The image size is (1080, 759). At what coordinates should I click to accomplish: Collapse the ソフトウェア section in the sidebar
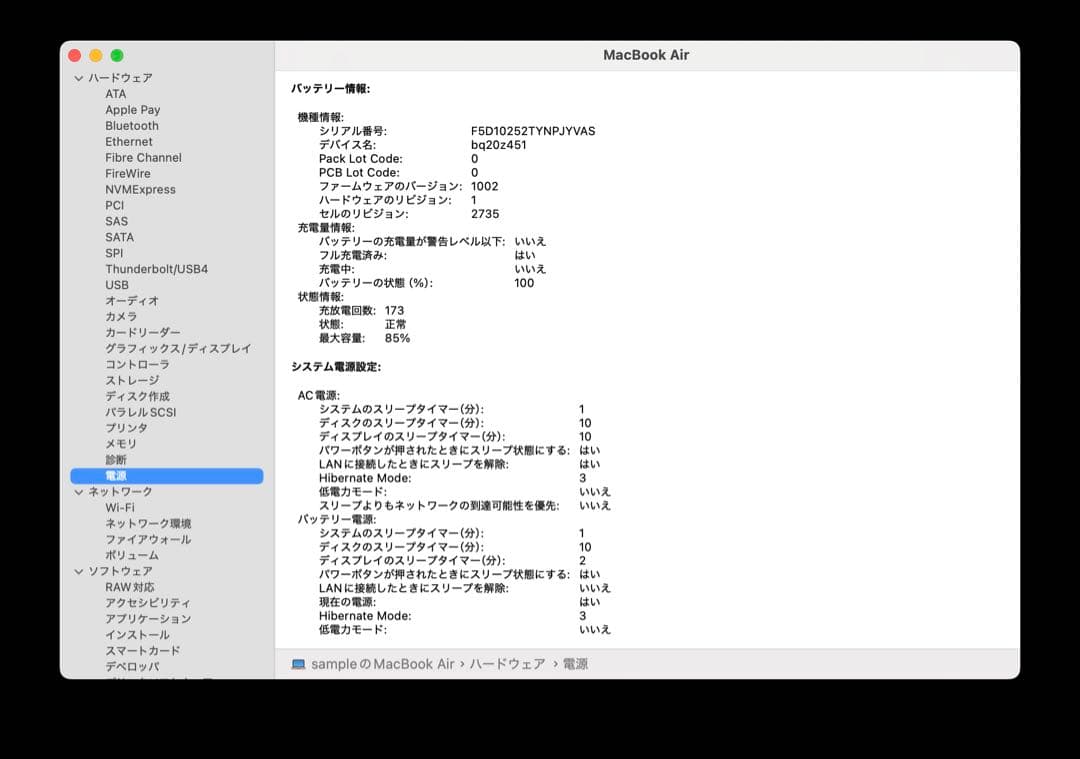(x=77, y=571)
